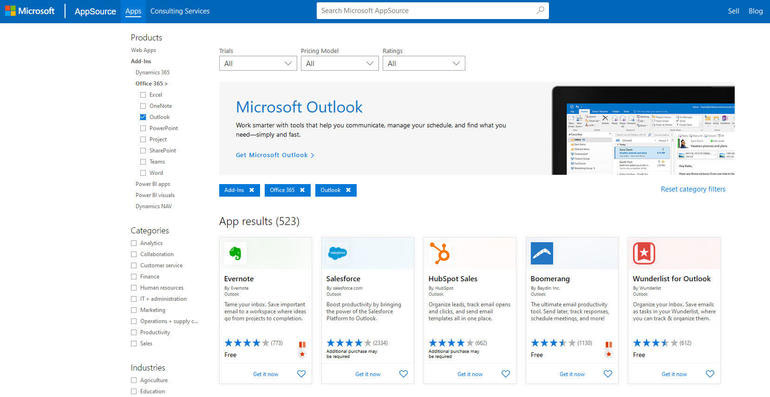
Task: Click the Microsoft logo in header
Action: point(29,11)
